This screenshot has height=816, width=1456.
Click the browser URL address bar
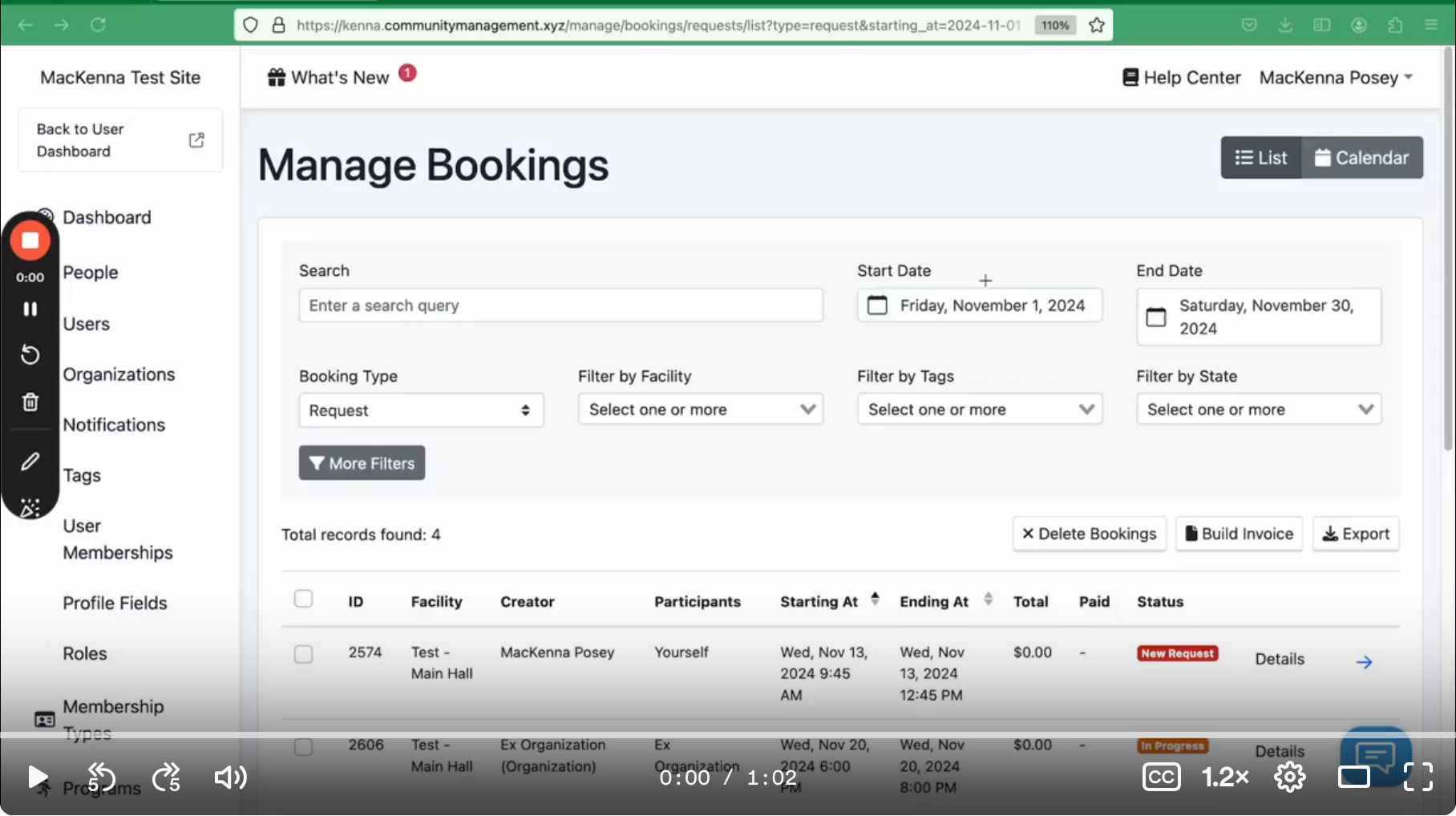657,25
